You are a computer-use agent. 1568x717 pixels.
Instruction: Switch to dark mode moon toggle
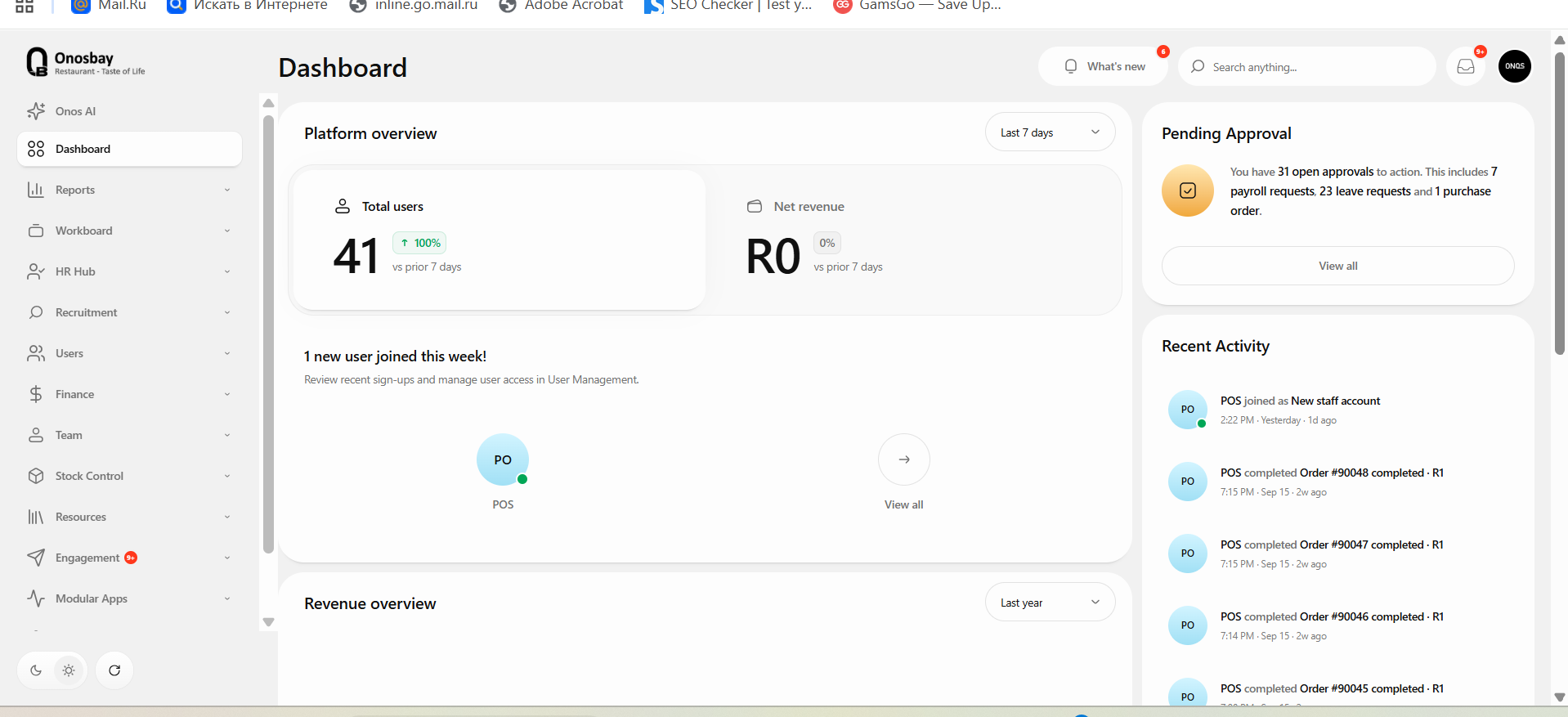36,670
